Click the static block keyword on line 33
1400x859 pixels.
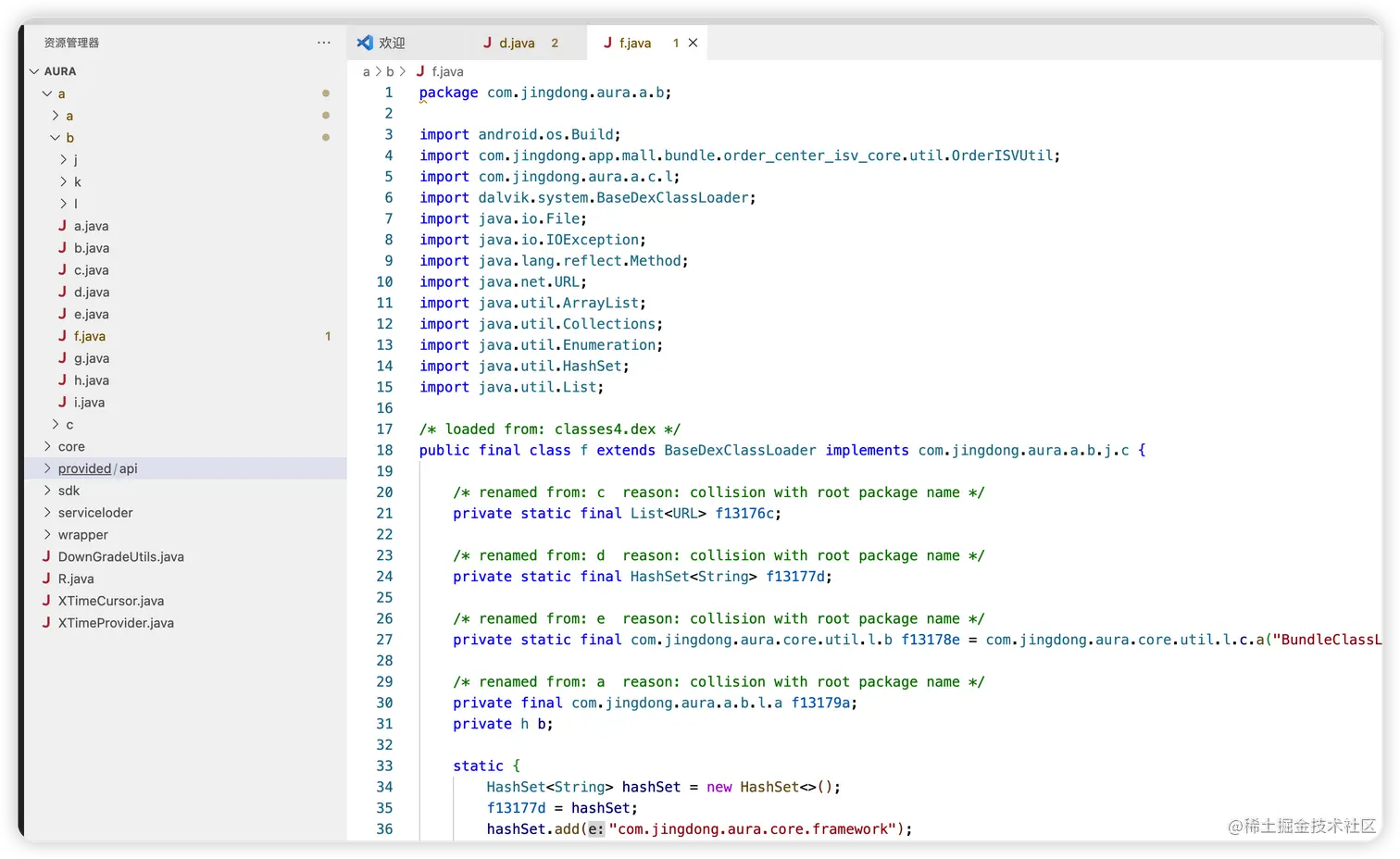(x=478, y=766)
